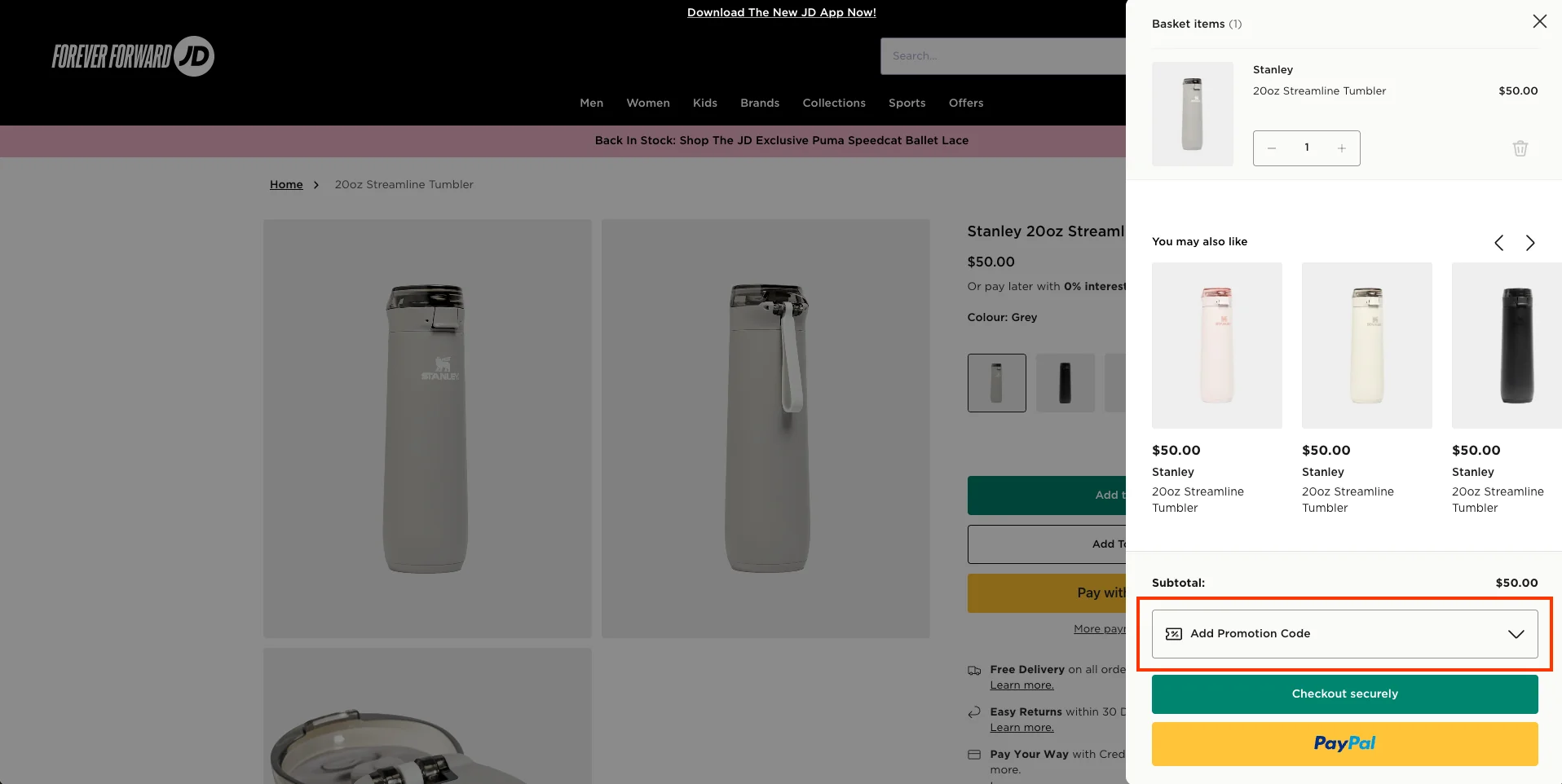
Task: Click 20oz Streamline Tumbler breadcrumb text
Action: pyautogui.click(x=404, y=185)
